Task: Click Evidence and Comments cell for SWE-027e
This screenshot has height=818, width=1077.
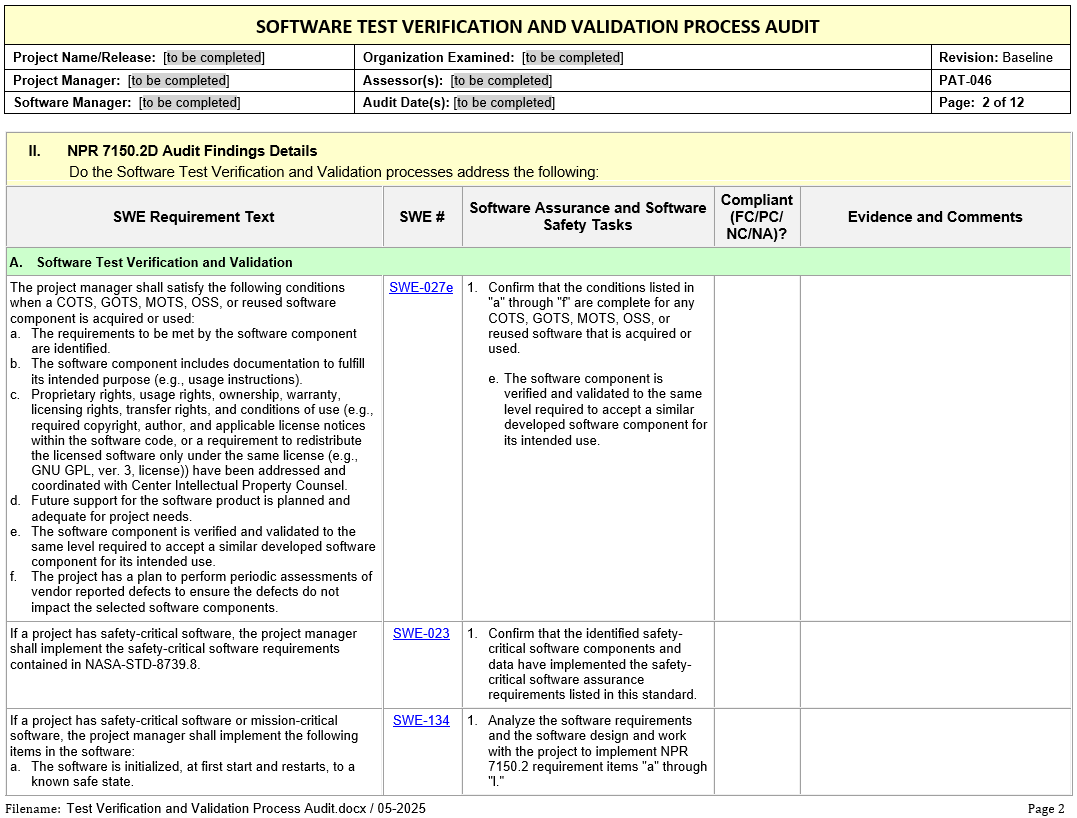Action: click(x=935, y=447)
